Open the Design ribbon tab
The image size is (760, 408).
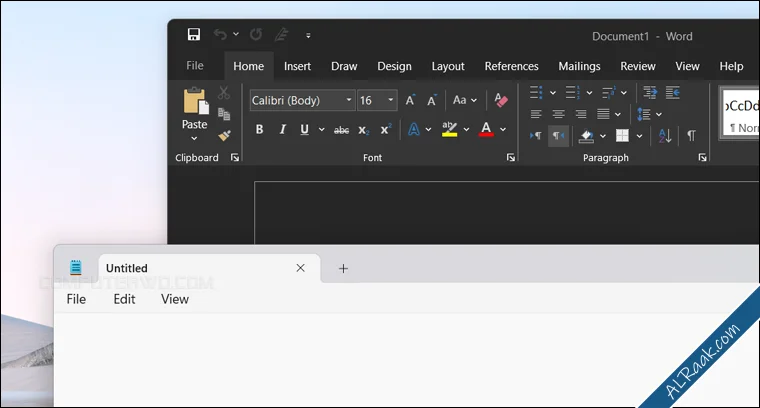coord(395,66)
